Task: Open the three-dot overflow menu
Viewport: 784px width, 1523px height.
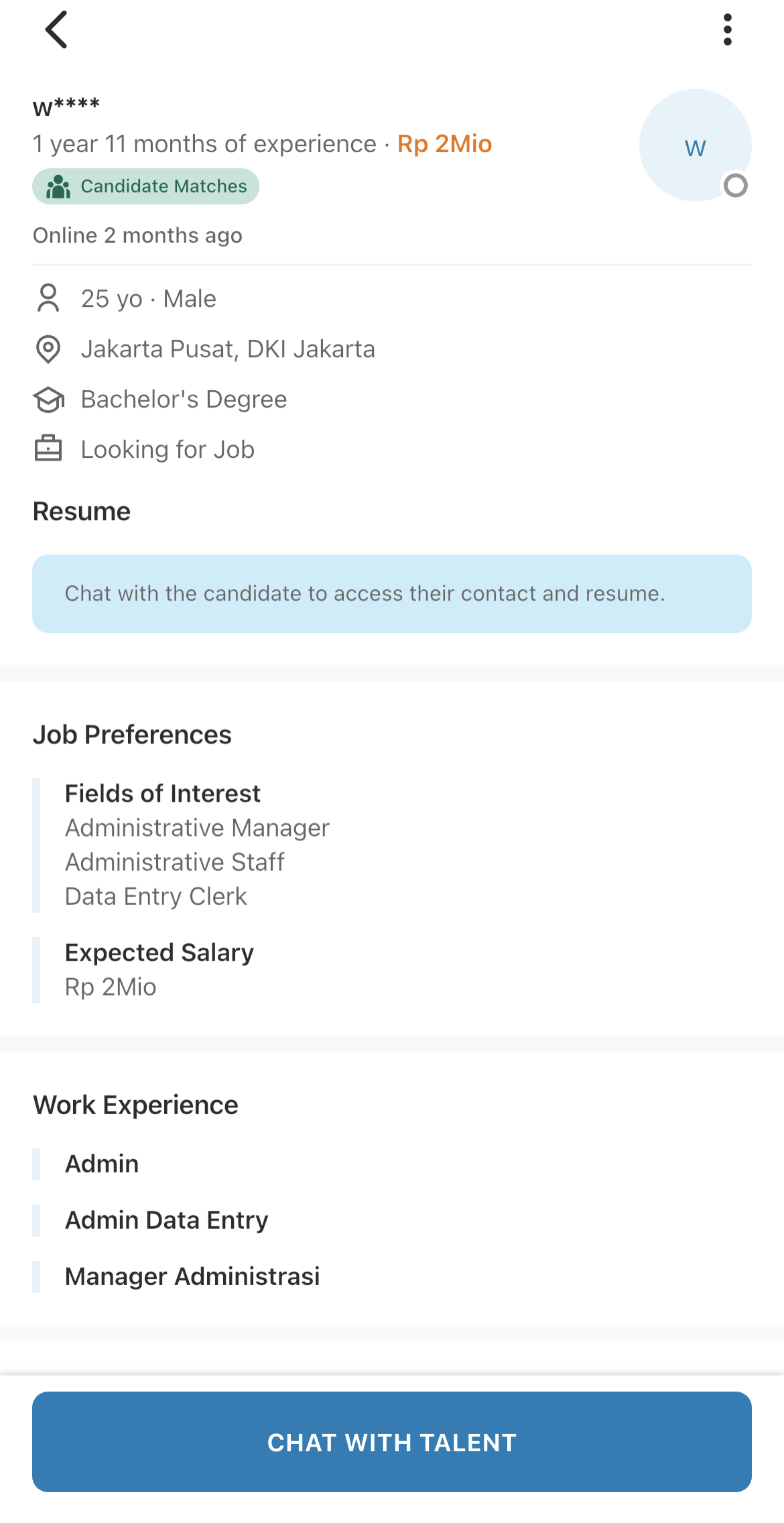Action: click(x=728, y=29)
